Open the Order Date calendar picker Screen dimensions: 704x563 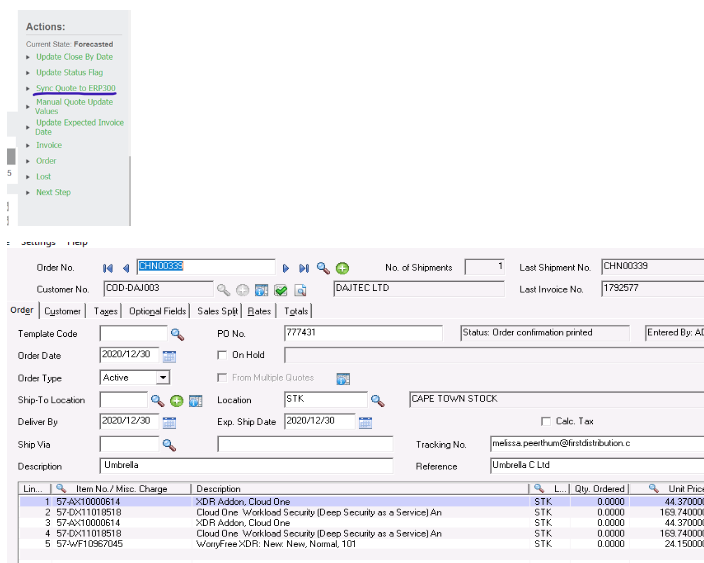[169, 356]
